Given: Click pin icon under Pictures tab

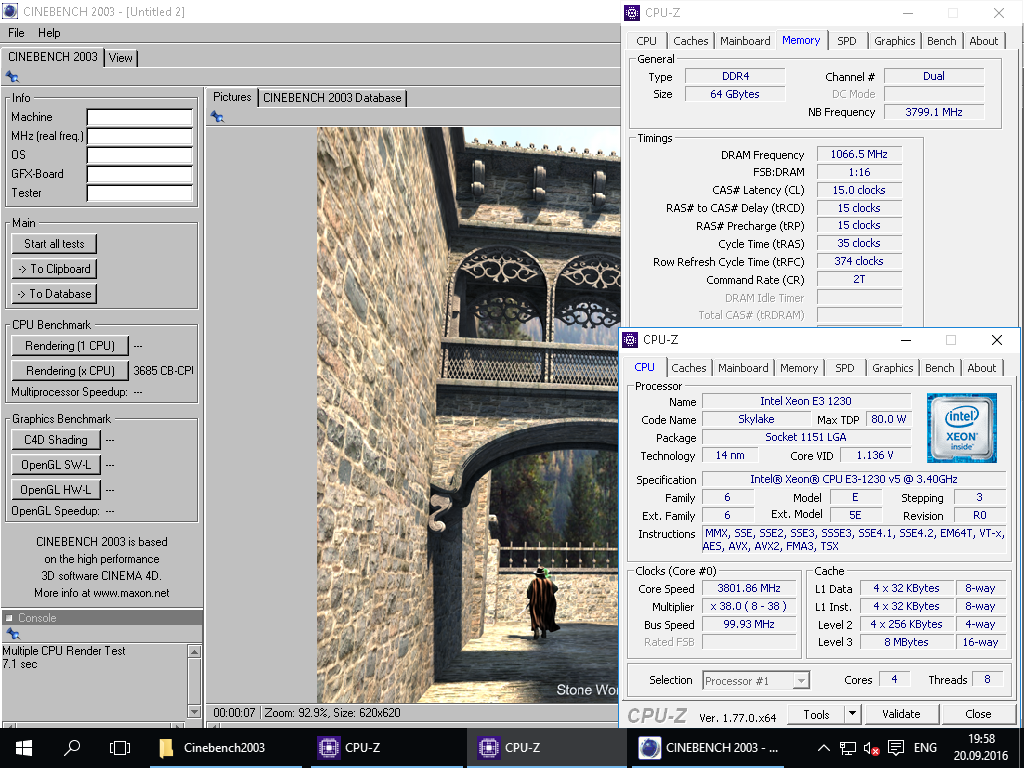Looking at the screenshot, I should tap(217, 117).
